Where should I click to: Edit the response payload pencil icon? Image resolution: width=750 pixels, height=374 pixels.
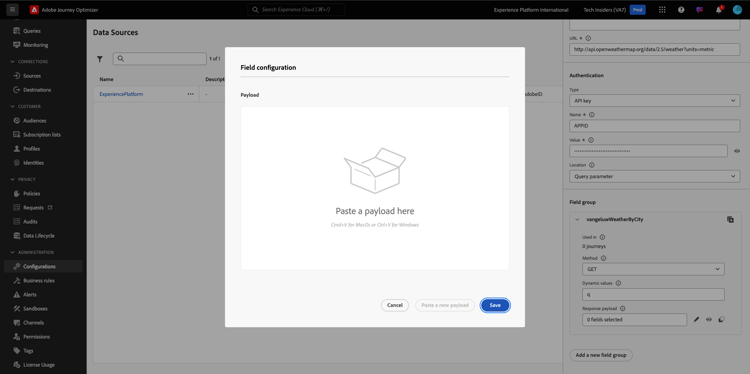[696, 319]
